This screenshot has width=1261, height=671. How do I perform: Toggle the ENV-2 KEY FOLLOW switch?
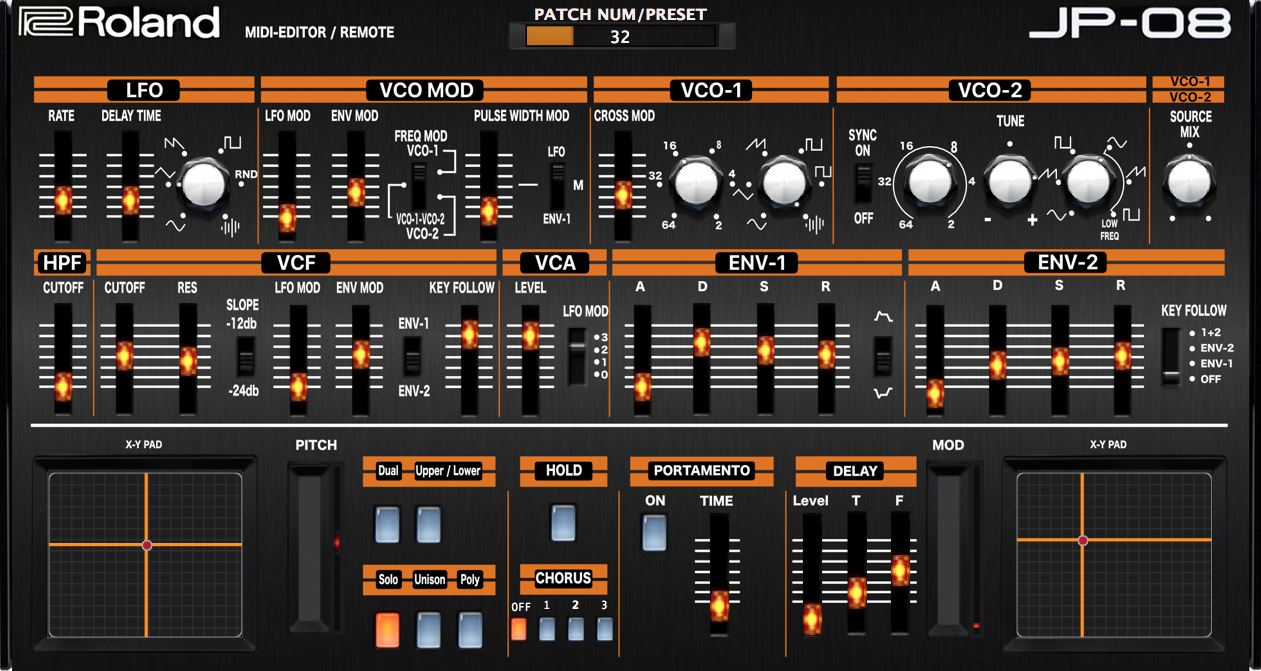1170,356
